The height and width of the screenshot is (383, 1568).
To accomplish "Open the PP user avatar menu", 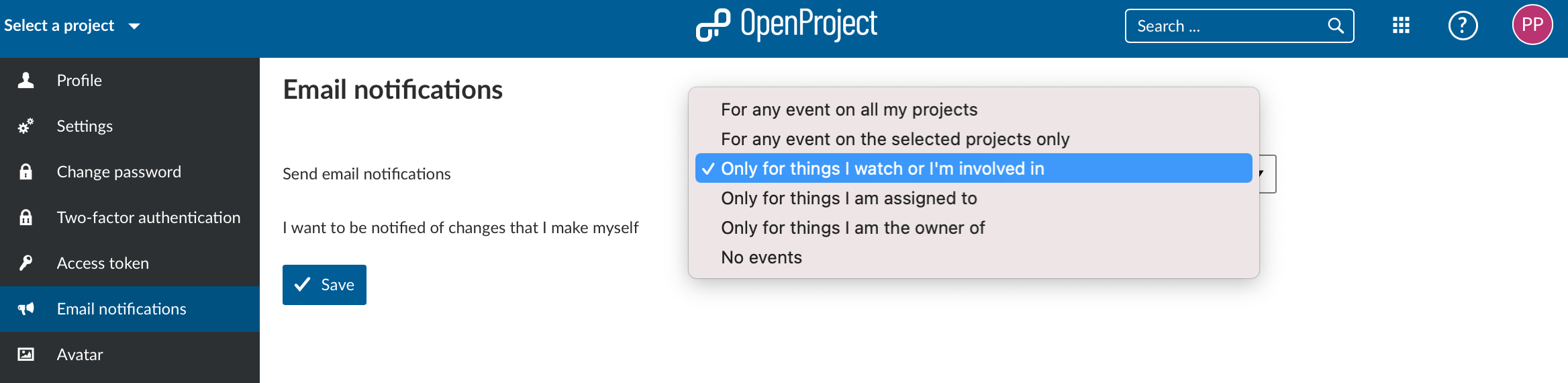I will click(1532, 25).
